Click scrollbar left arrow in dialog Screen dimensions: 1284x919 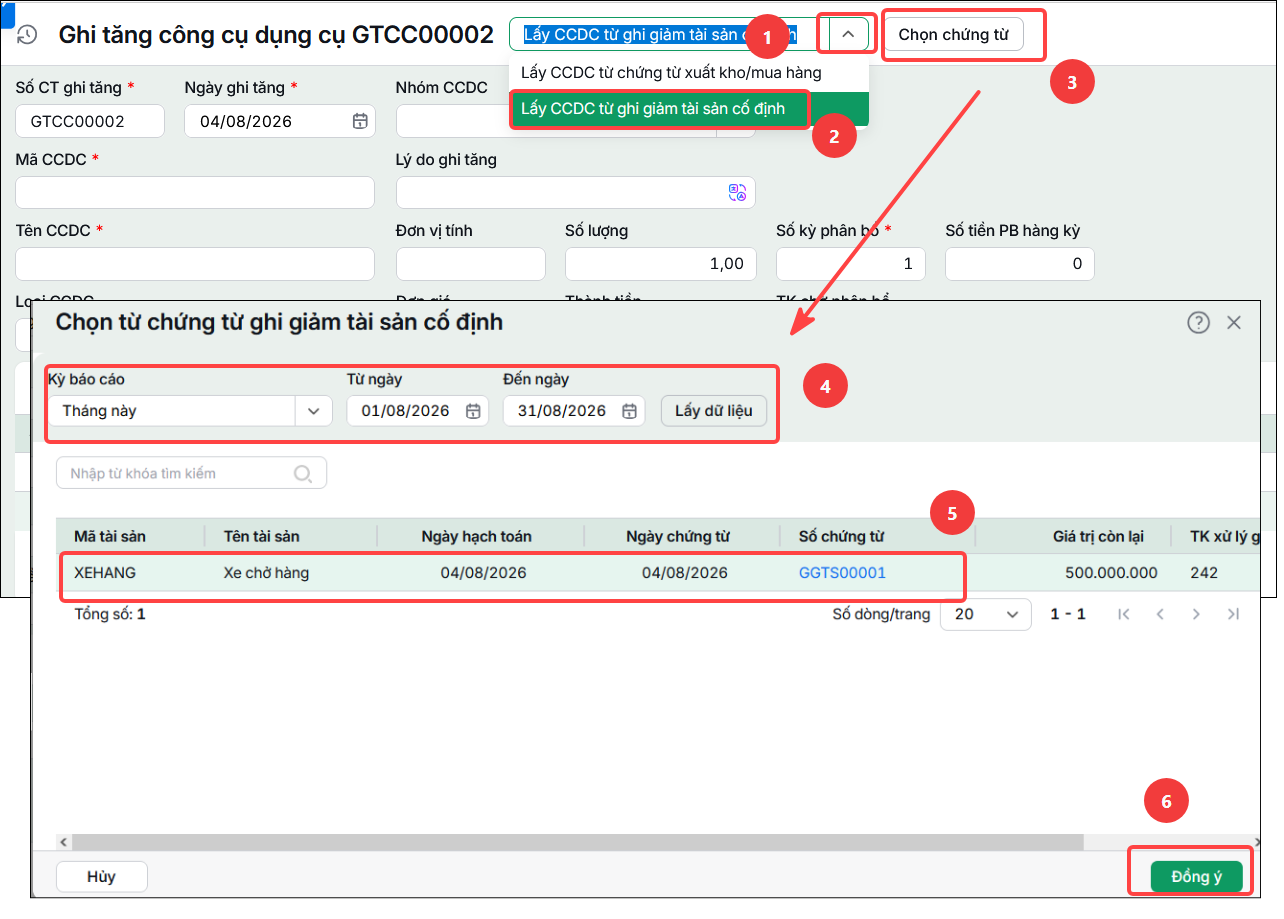(x=65, y=842)
